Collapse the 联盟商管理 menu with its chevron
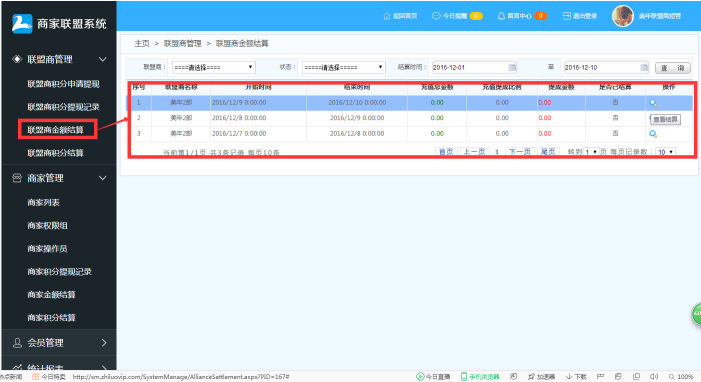 pyautogui.click(x=102, y=59)
